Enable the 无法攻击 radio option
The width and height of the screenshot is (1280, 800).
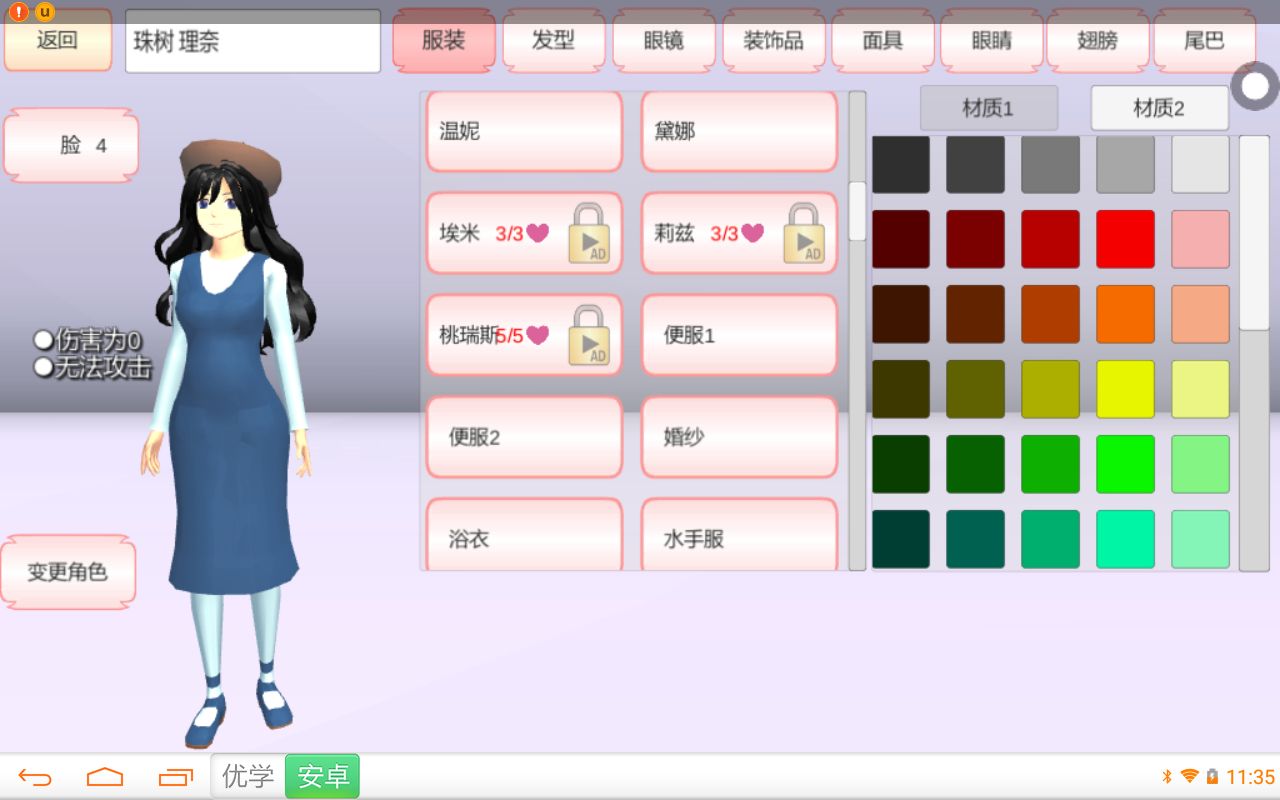pos(43,367)
